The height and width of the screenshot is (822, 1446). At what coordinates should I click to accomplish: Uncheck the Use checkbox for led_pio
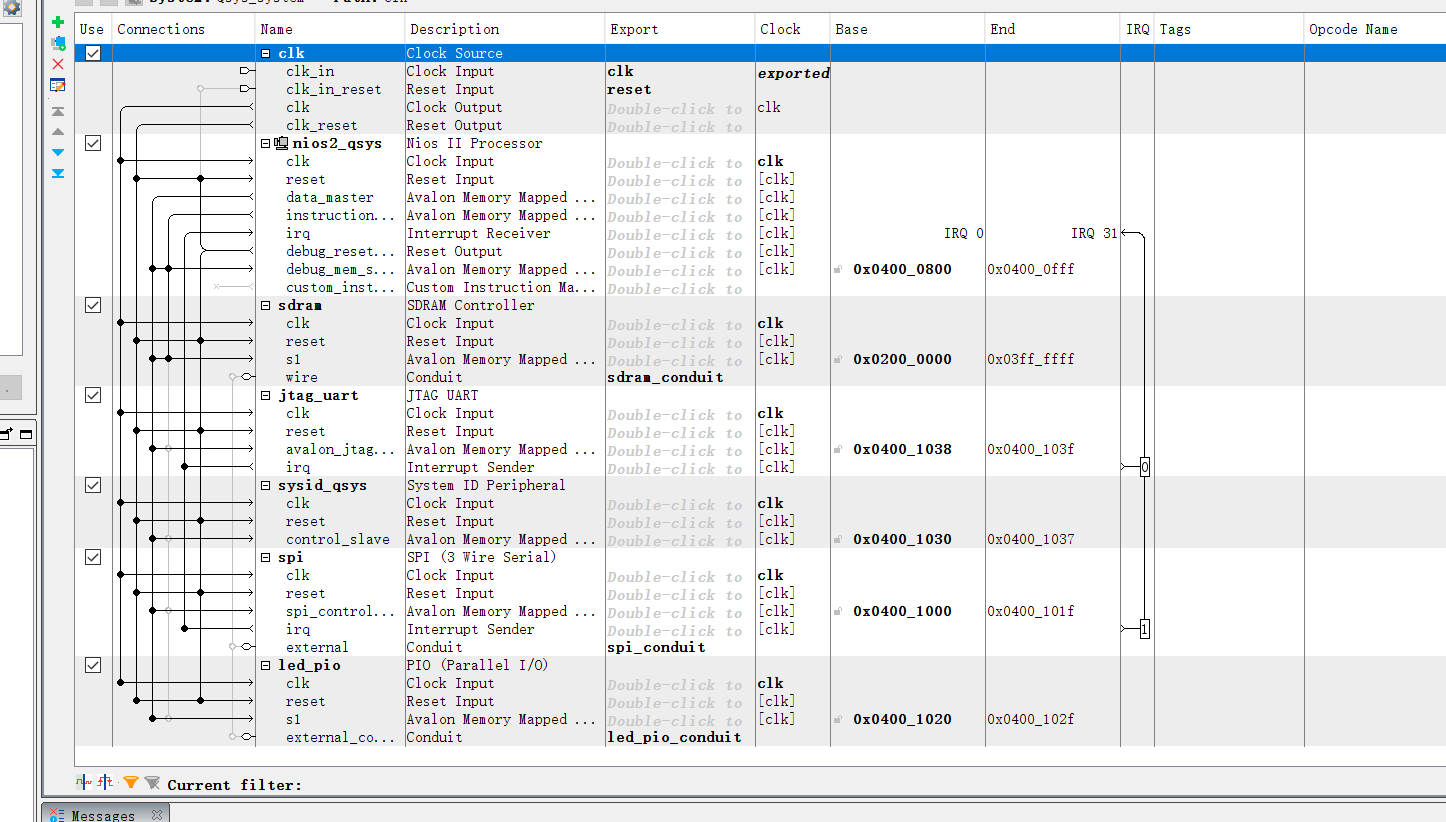pyautogui.click(x=93, y=665)
